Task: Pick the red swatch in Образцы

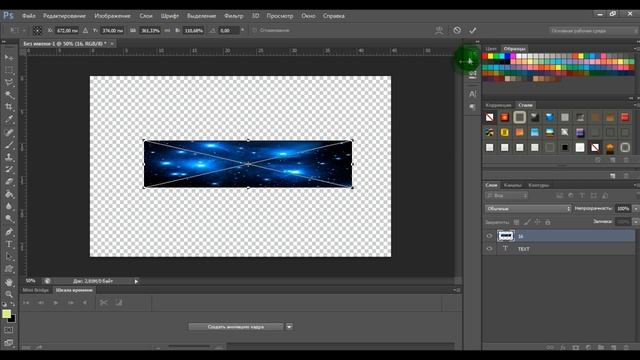Action: point(485,56)
